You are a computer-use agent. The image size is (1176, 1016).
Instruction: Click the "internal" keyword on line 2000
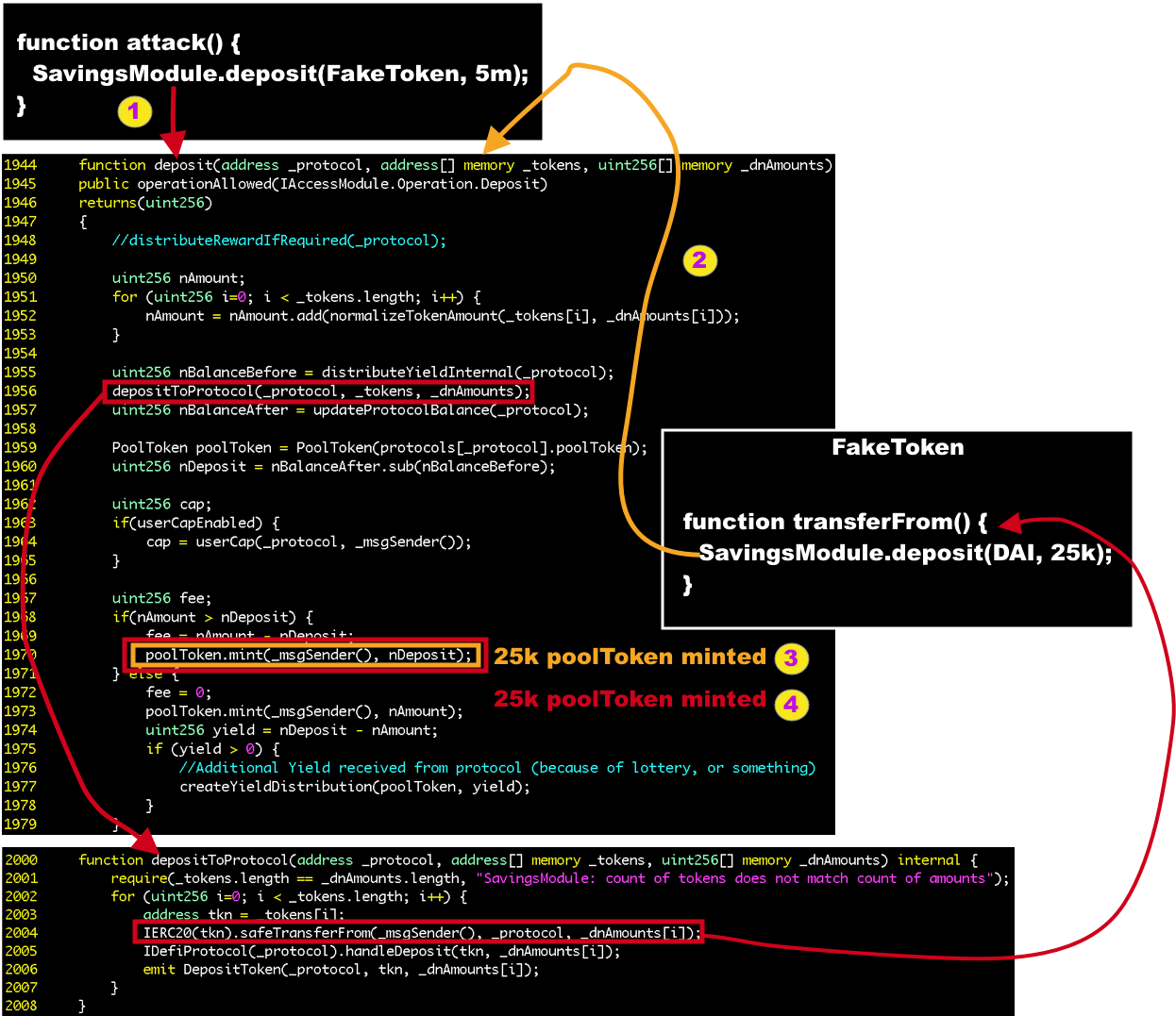point(929,860)
